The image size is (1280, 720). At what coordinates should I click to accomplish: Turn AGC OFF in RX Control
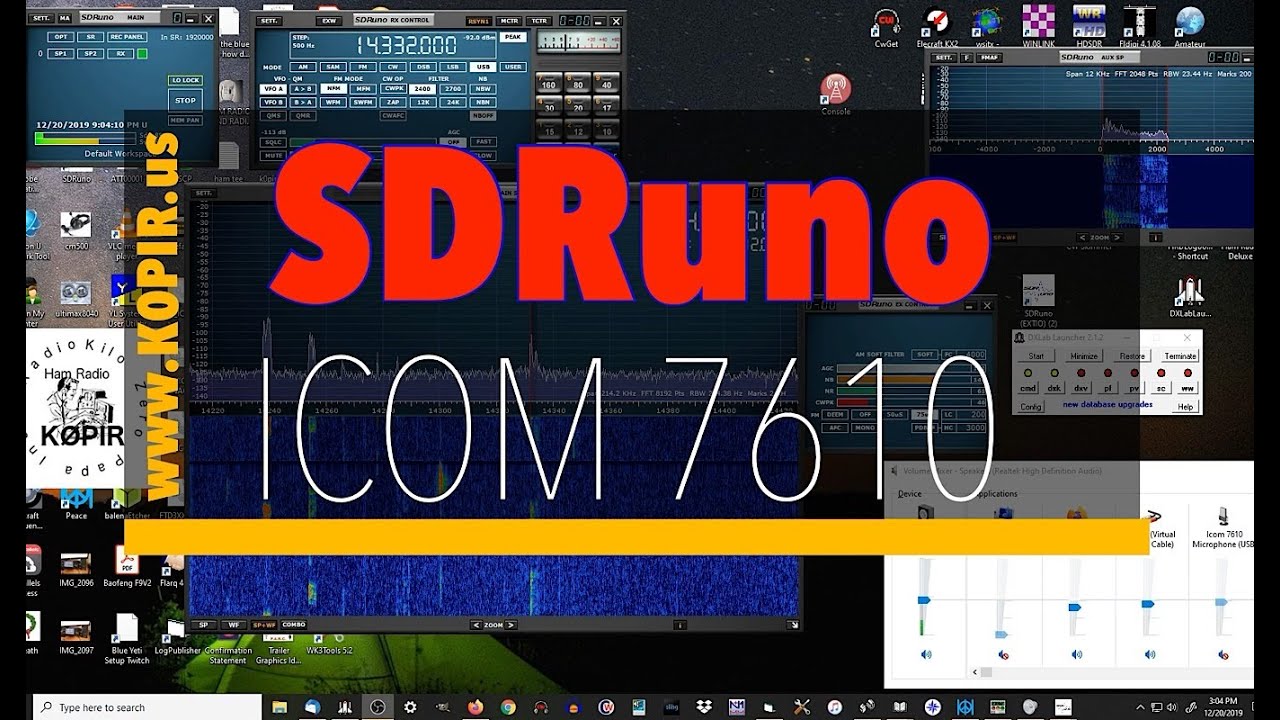coord(453,142)
